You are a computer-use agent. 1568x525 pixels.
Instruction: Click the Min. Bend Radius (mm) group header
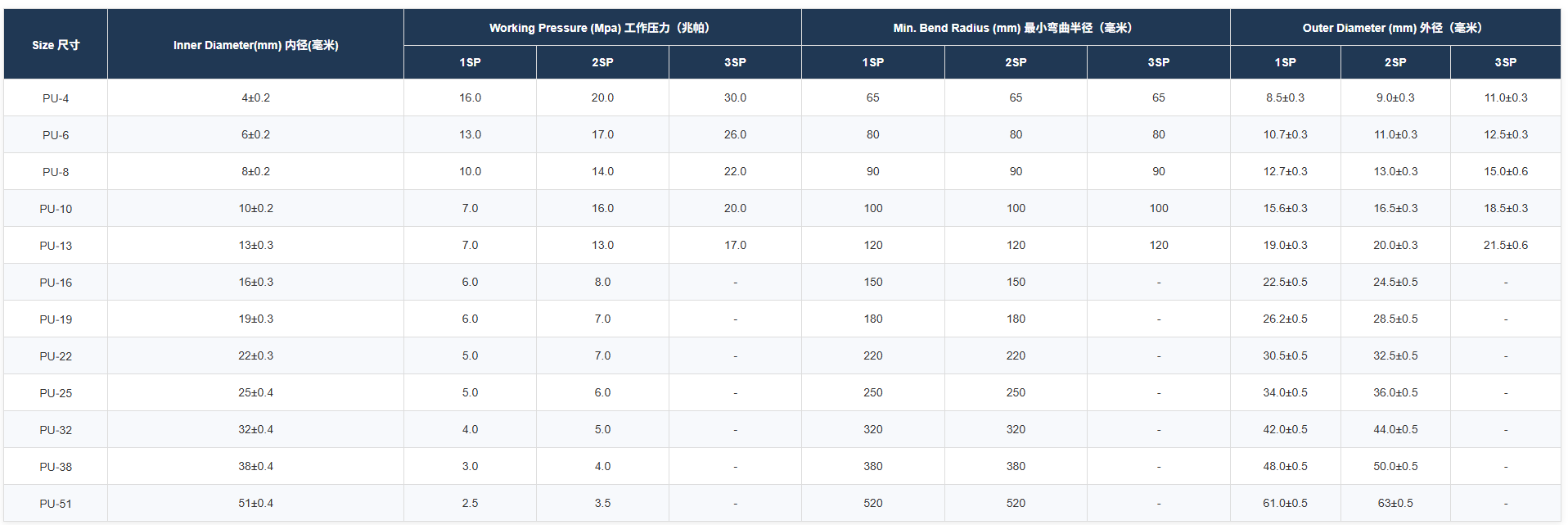1016,28
